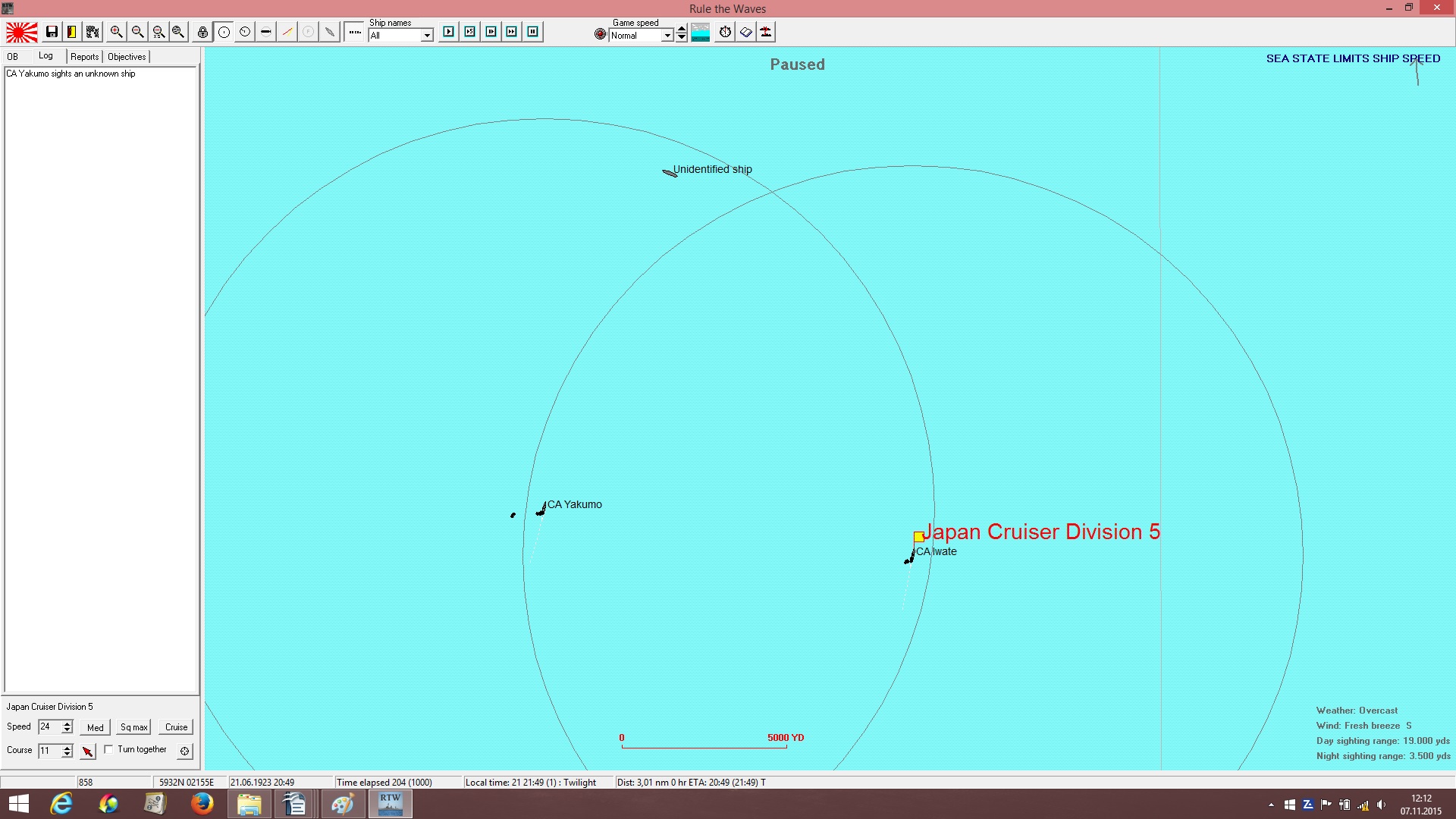The height and width of the screenshot is (819, 1456).
Task: Select the Japan Cruiser Division 5 marker
Action: click(x=918, y=537)
